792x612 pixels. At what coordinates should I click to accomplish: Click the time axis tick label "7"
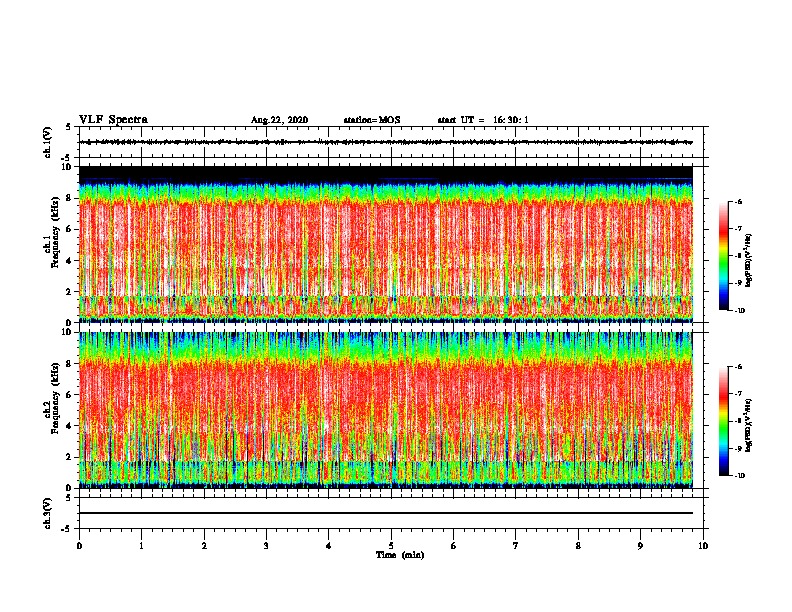516,546
